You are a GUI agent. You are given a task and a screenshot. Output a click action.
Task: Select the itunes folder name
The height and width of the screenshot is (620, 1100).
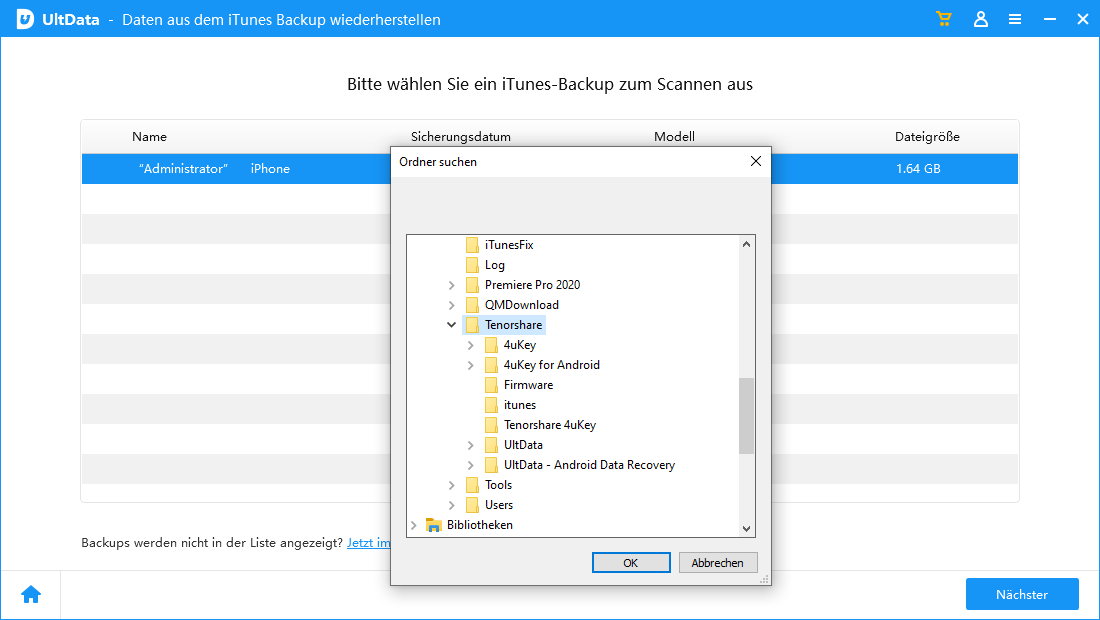tap(520, 405)
